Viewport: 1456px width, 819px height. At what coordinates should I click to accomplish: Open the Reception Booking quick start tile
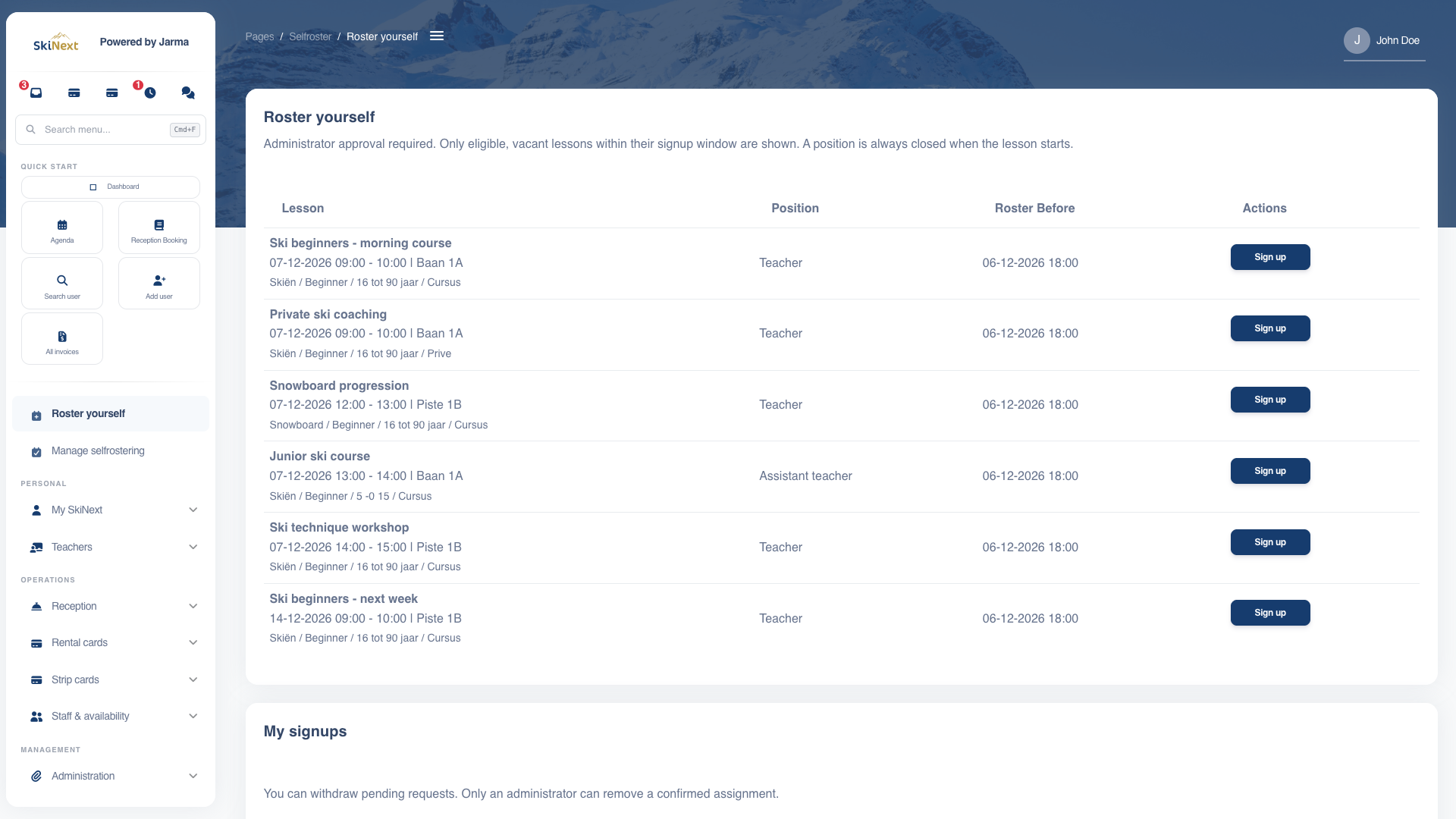[x=159, y=227]
